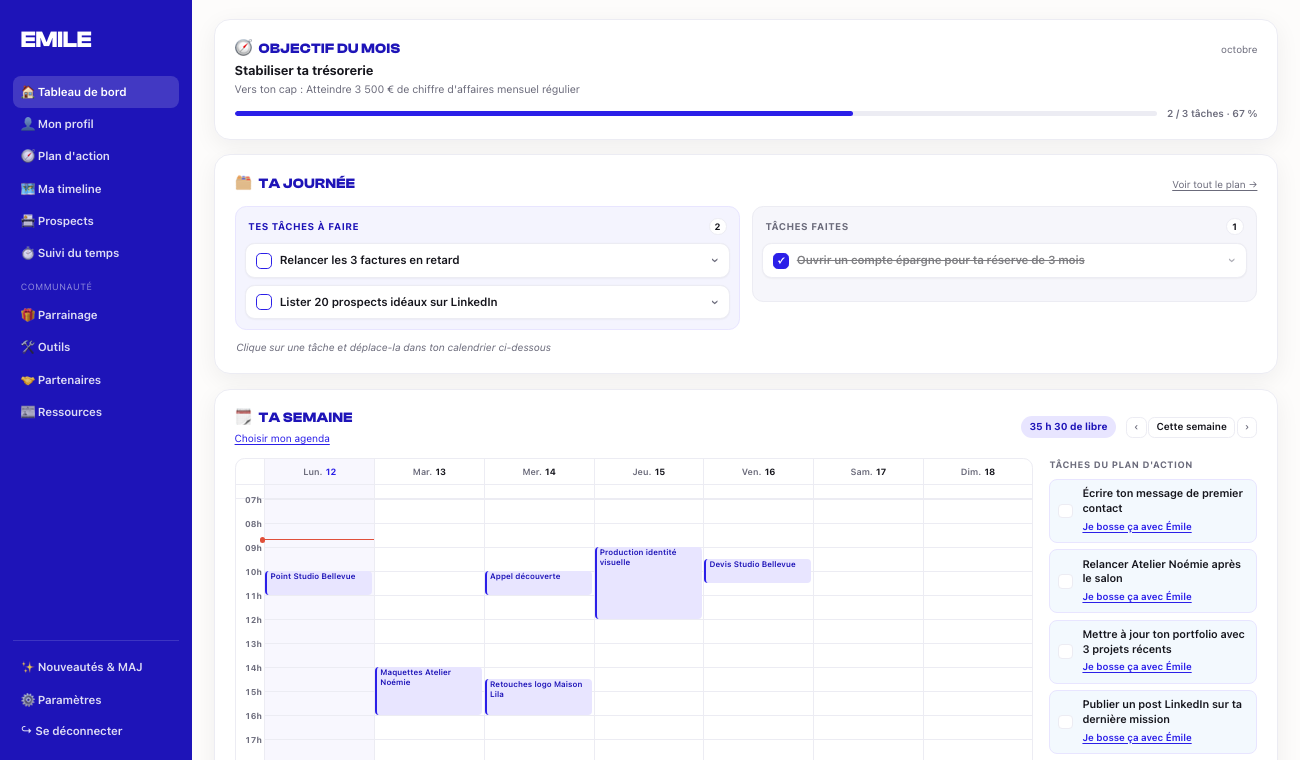Image resolution: width=1300 pixels, height=760 pixels.
Task: Click the newspaper icon beside Ressources
Action: click(28, 412)
